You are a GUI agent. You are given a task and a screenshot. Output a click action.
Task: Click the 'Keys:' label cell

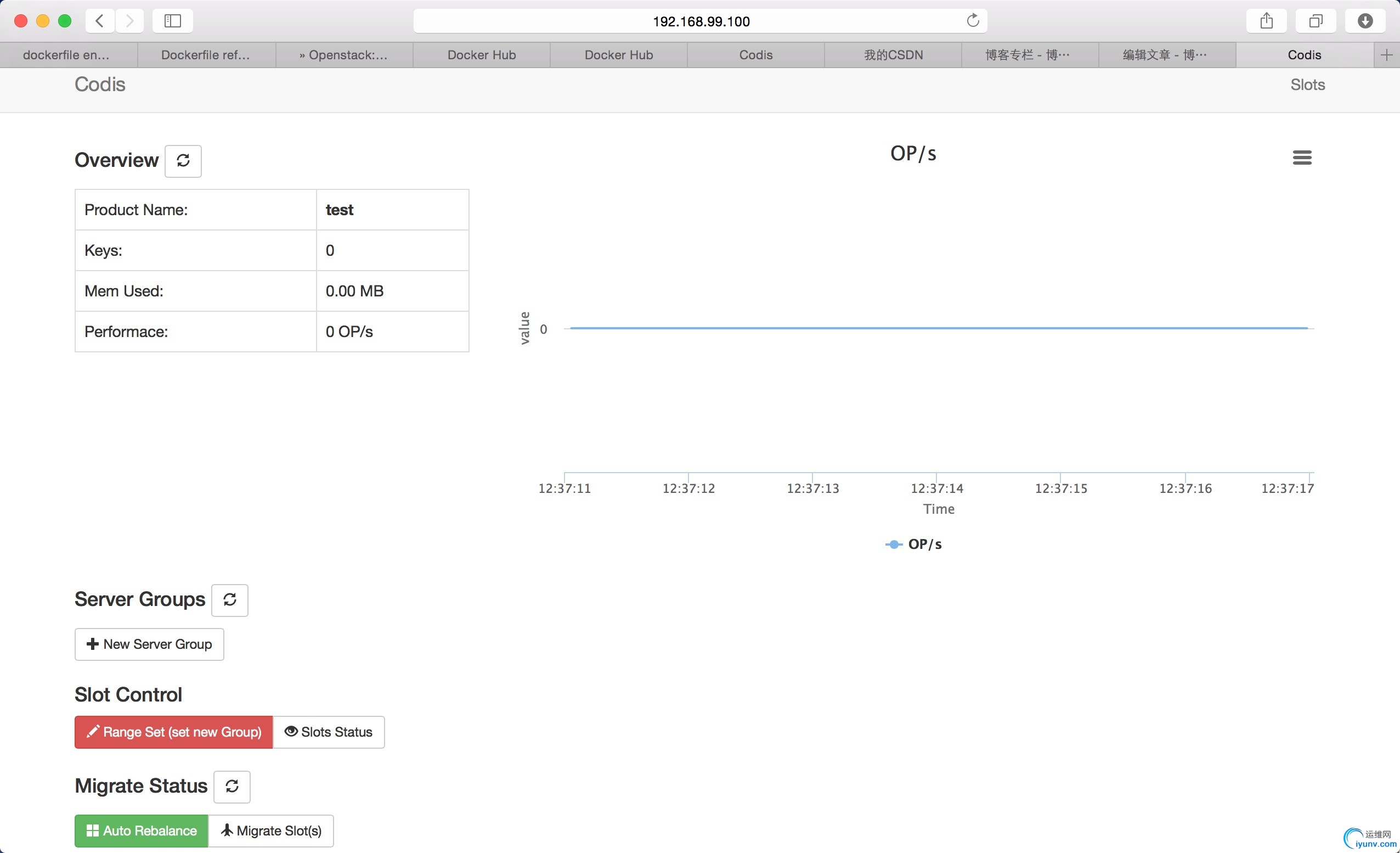click(x=195, y=251)
